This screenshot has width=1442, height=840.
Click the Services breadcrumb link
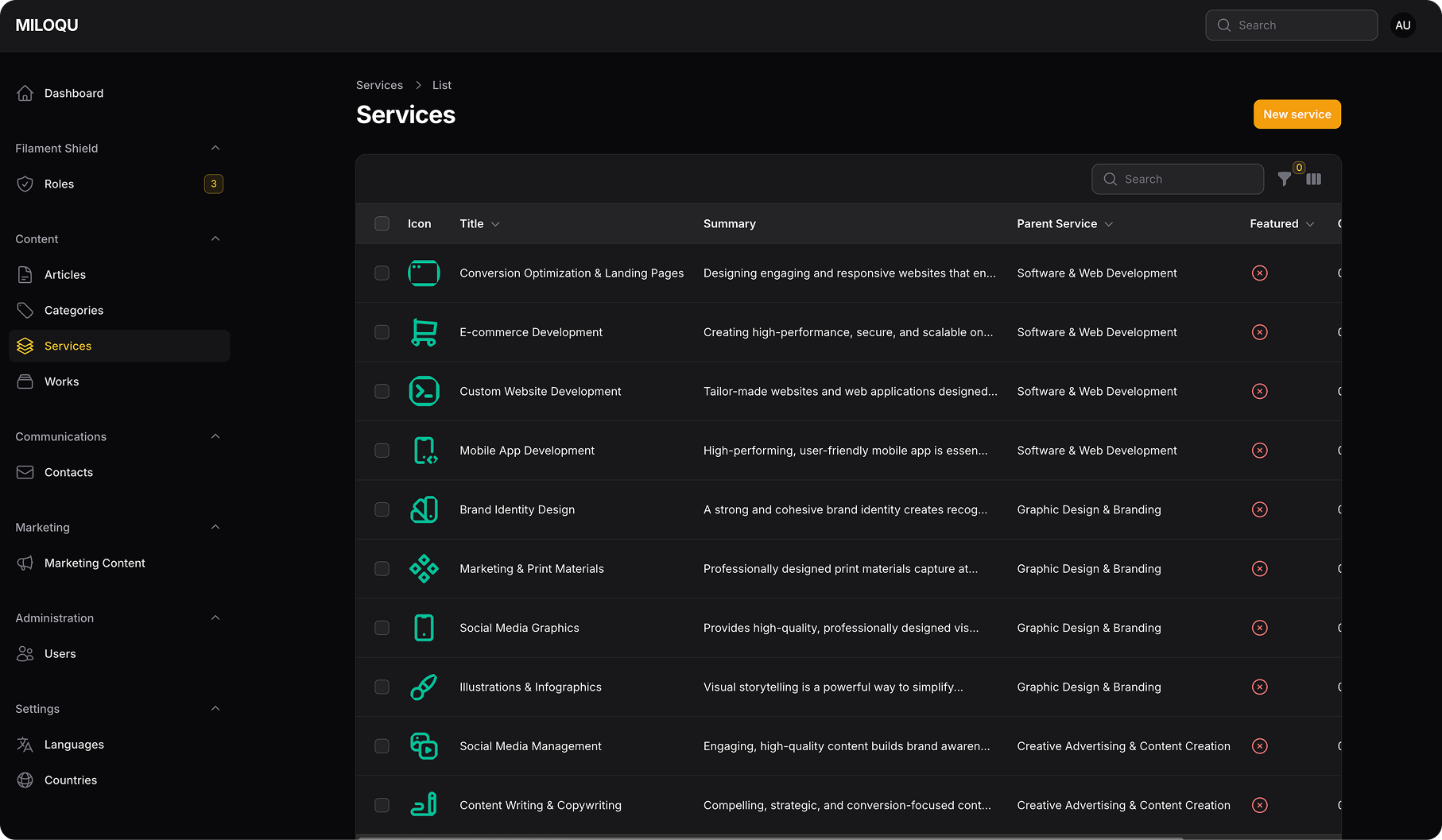point(379,85)
